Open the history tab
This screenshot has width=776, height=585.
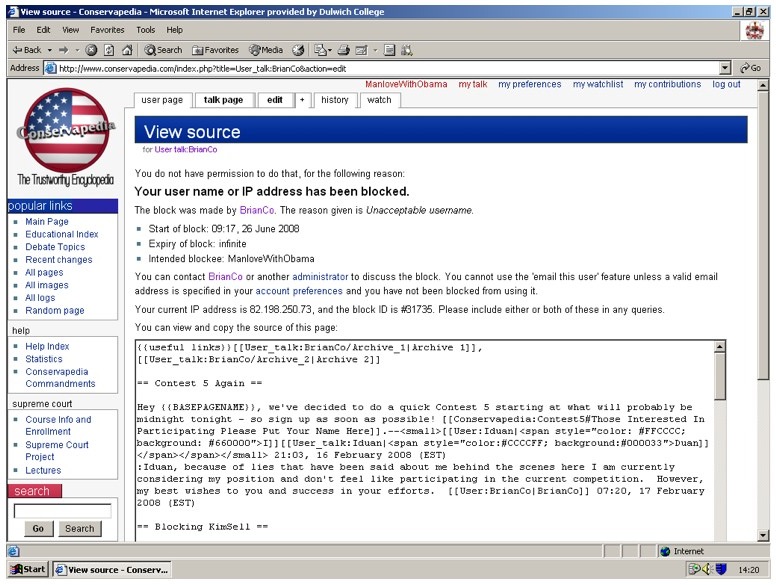[335, 100]
